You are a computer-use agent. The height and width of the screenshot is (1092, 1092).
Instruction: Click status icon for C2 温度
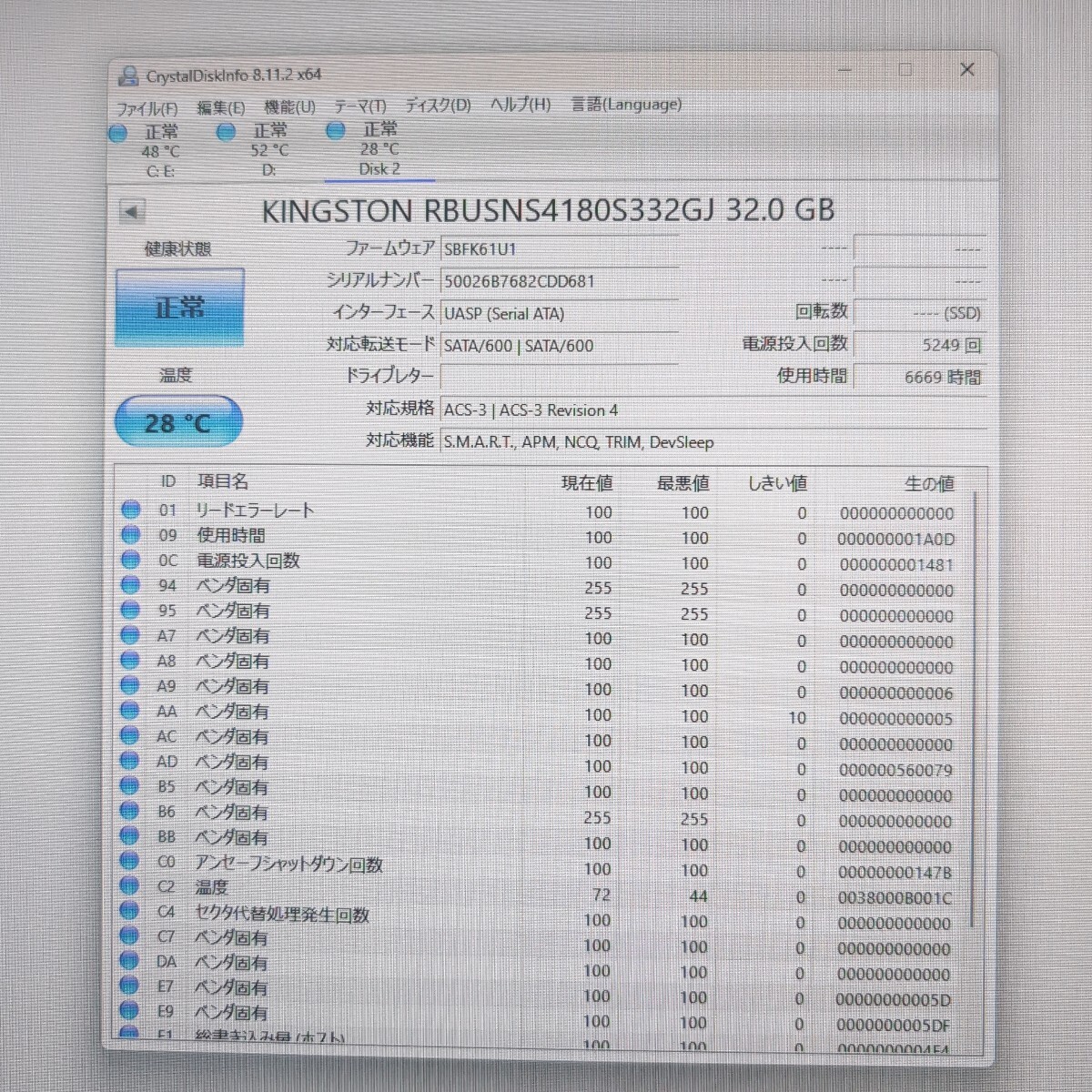pyautogui.click(x=129, y=885)
